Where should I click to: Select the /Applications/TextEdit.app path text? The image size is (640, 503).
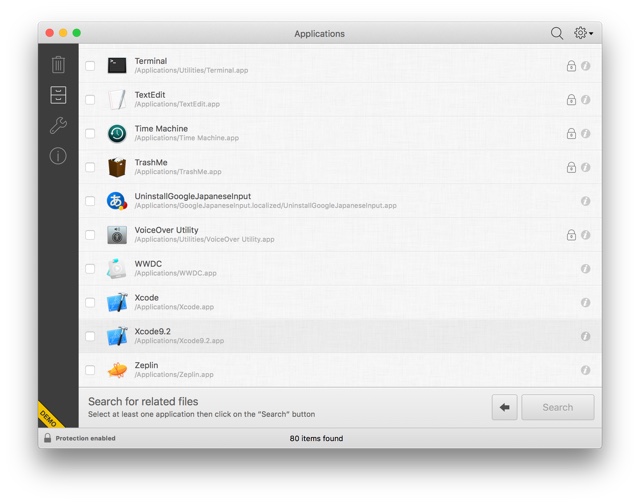click(177, 104)
